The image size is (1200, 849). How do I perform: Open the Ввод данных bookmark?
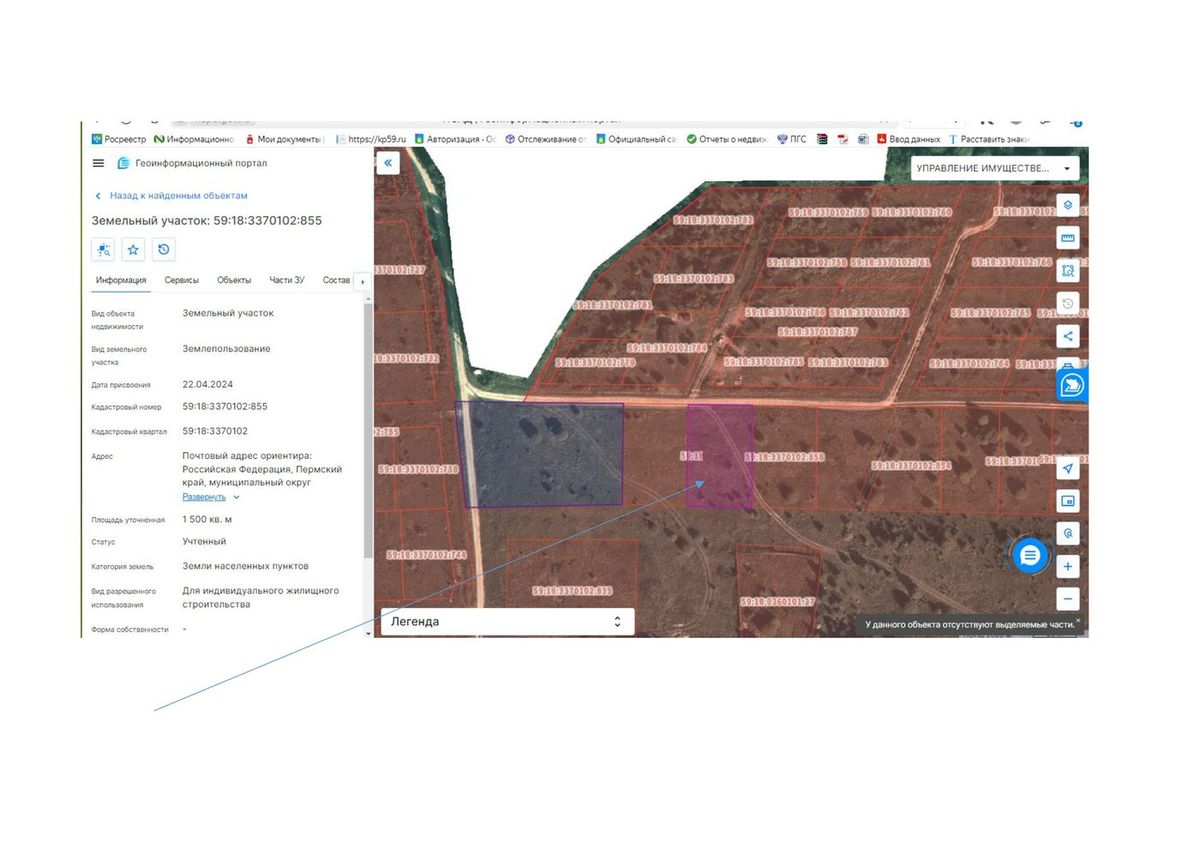coord(909,139)
